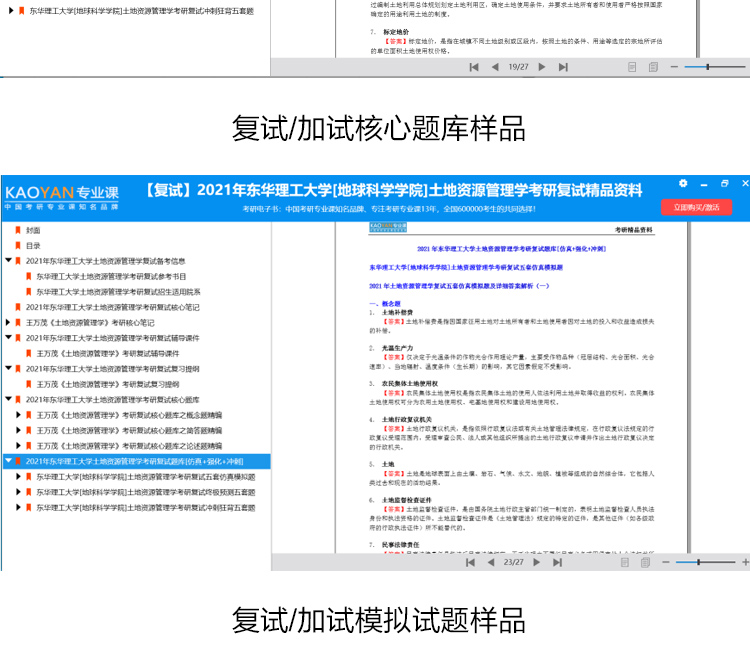Image resolution: width=750 pixels, height=650 pixels.
Task: Restore down the lower reader window
Action: (725, 184)
